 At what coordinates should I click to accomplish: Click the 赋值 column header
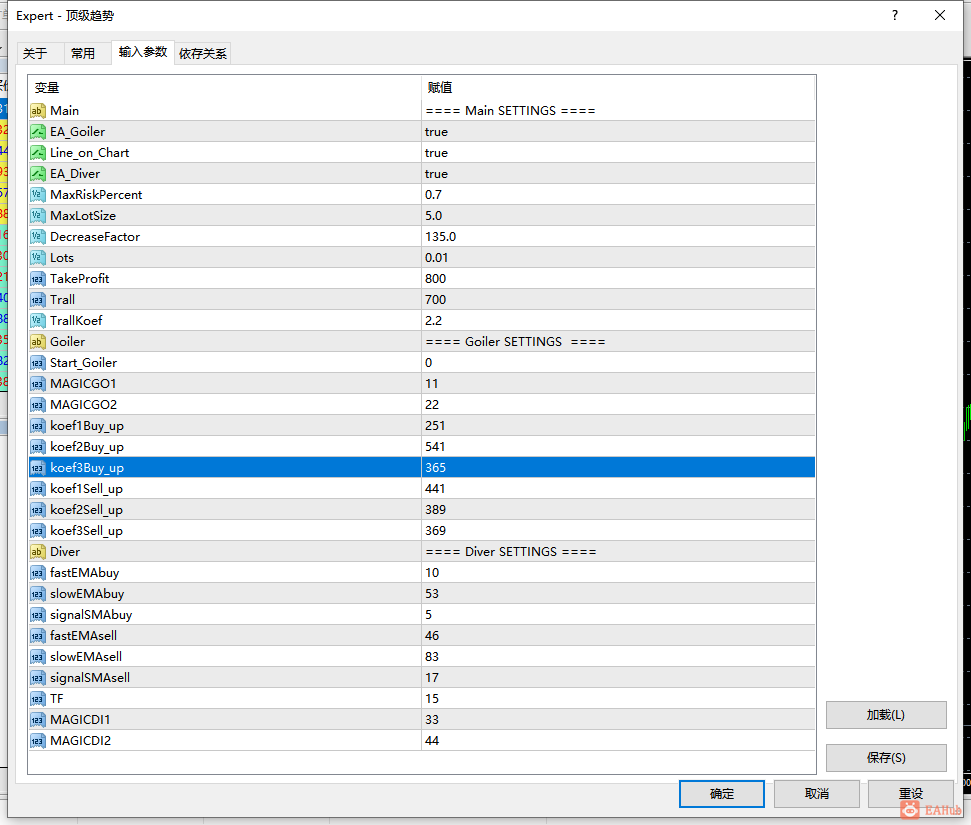618,88
